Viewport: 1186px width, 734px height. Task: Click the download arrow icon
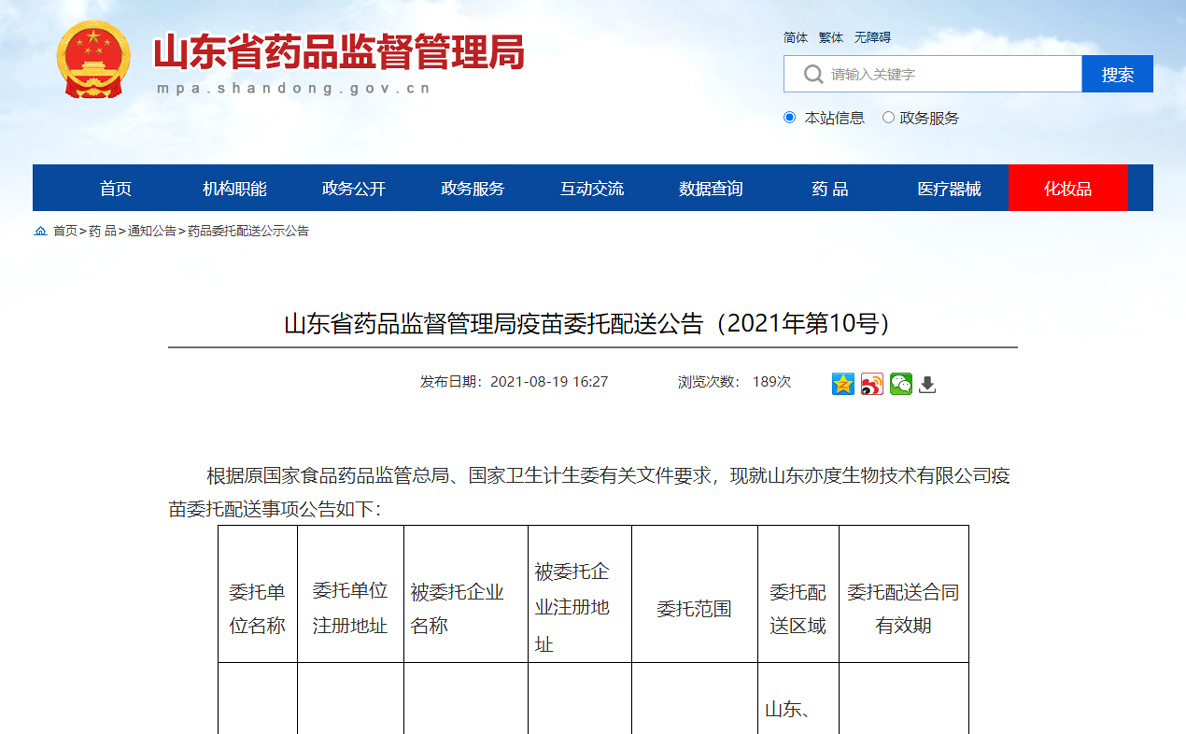(x=928, y=384)
